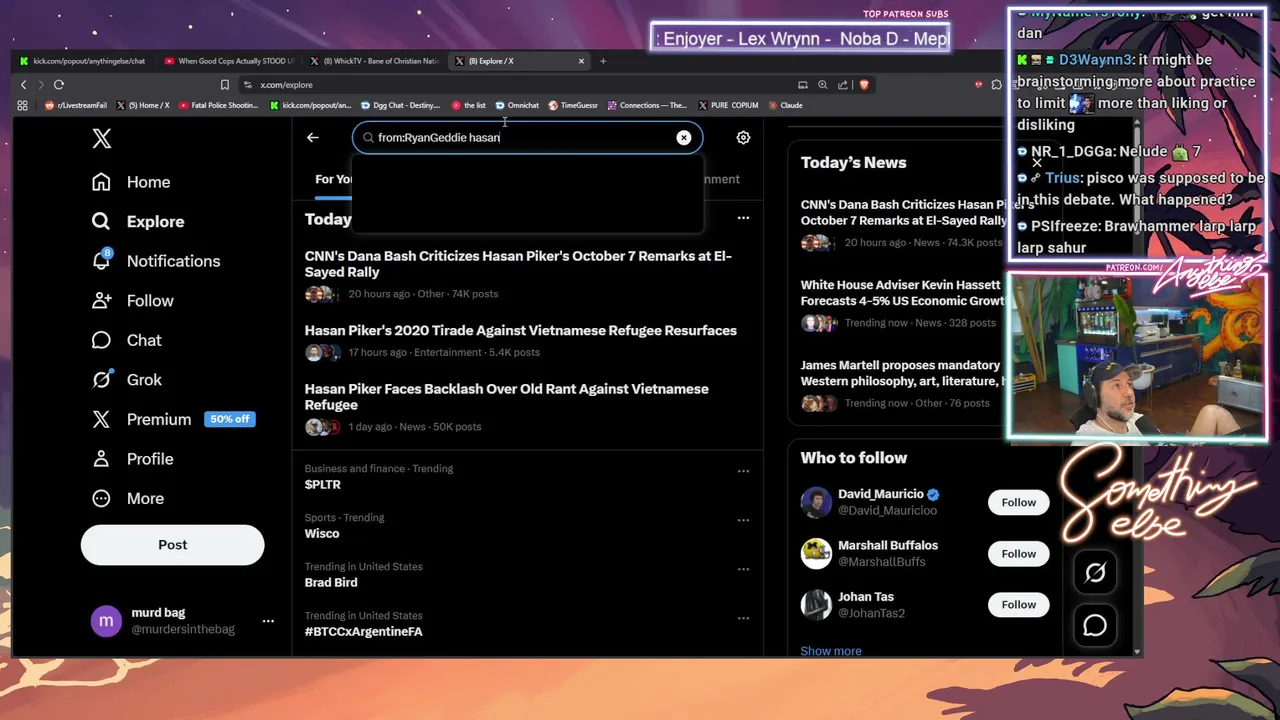This screenshot has width=1280, height=720.
Task: Click the back arrow beside search box
Action: pyautogui.click(x=312, y=138)
